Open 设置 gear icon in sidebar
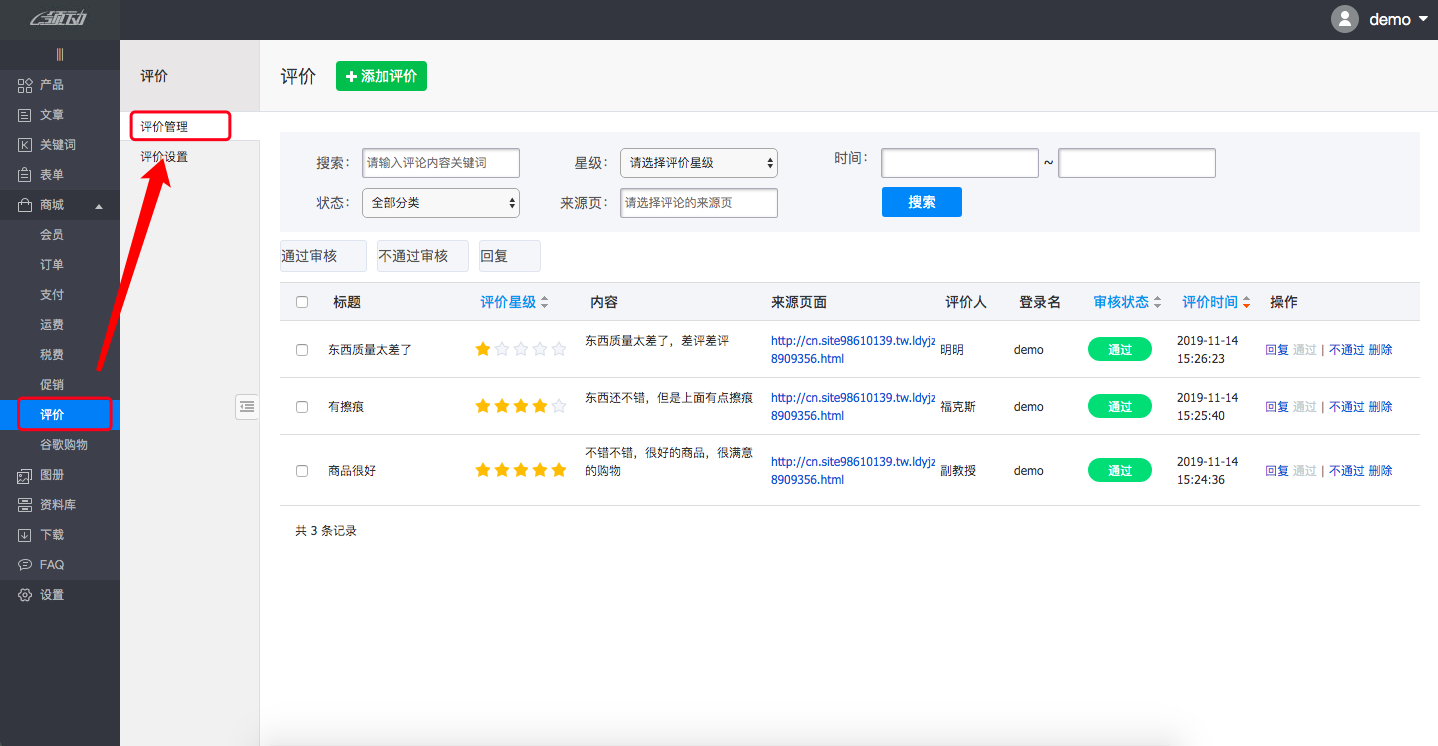The width and height of the screenshot is (1438, 746). tap(26, 595)
